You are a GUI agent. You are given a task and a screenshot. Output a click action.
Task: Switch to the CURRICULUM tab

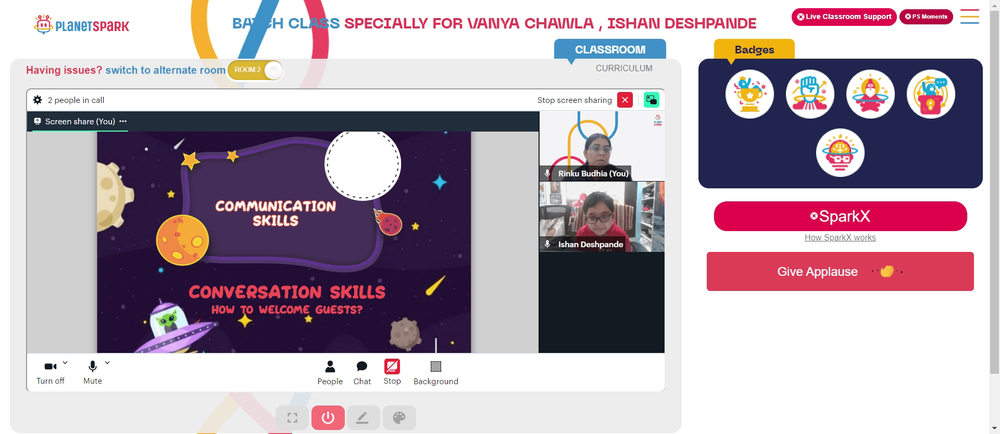pyautogui.click(x=624, y=68)
